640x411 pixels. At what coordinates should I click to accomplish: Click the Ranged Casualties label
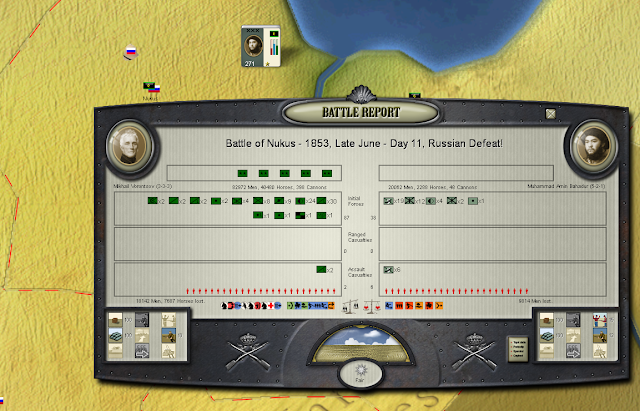tap(359, 238)
